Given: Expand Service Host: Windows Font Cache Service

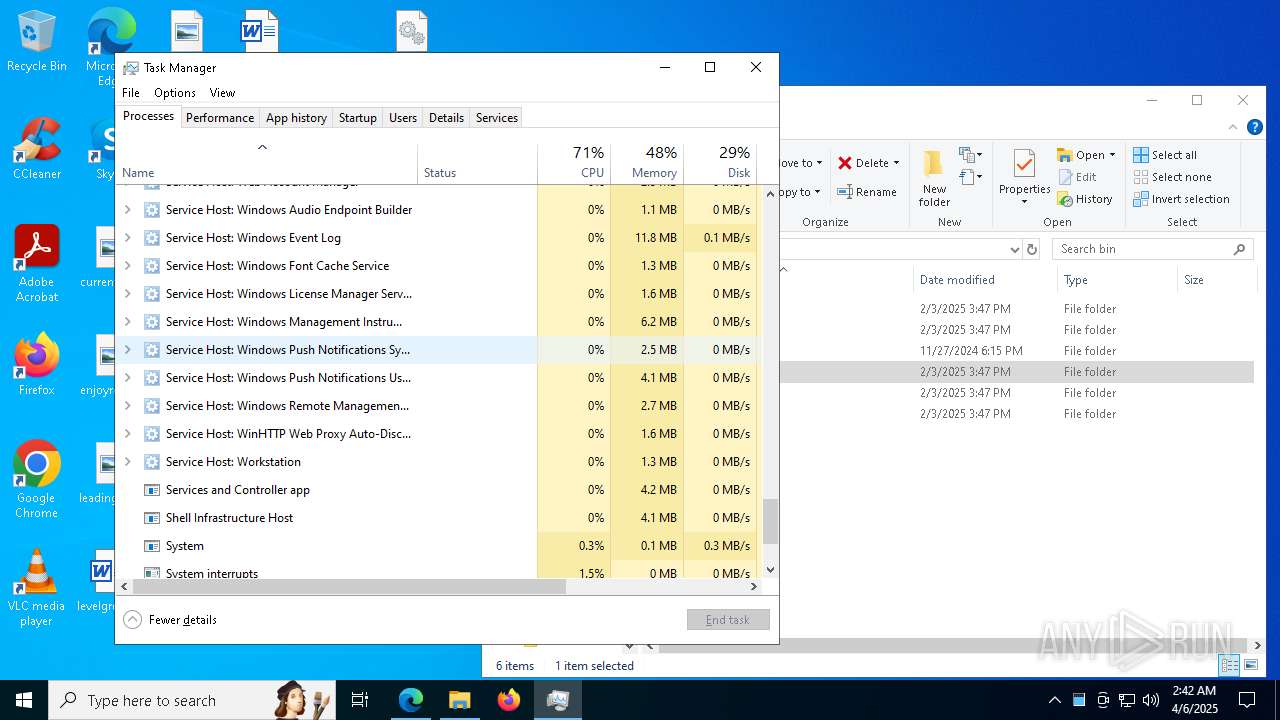Looking at the screenshot, I should [x=127, y=266].
